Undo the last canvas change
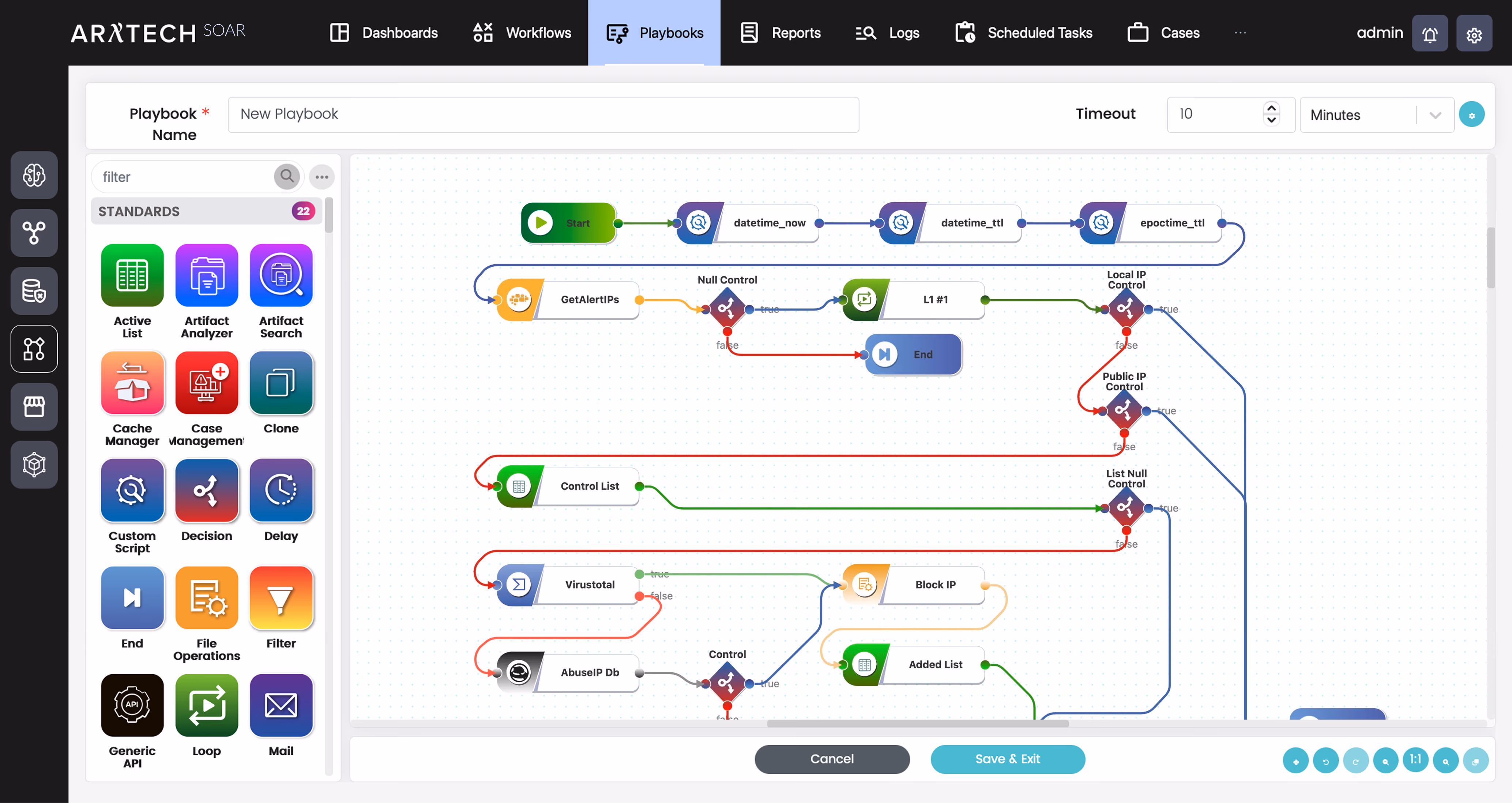This screenshot has width=1512, height=803. click(1325, 761)
